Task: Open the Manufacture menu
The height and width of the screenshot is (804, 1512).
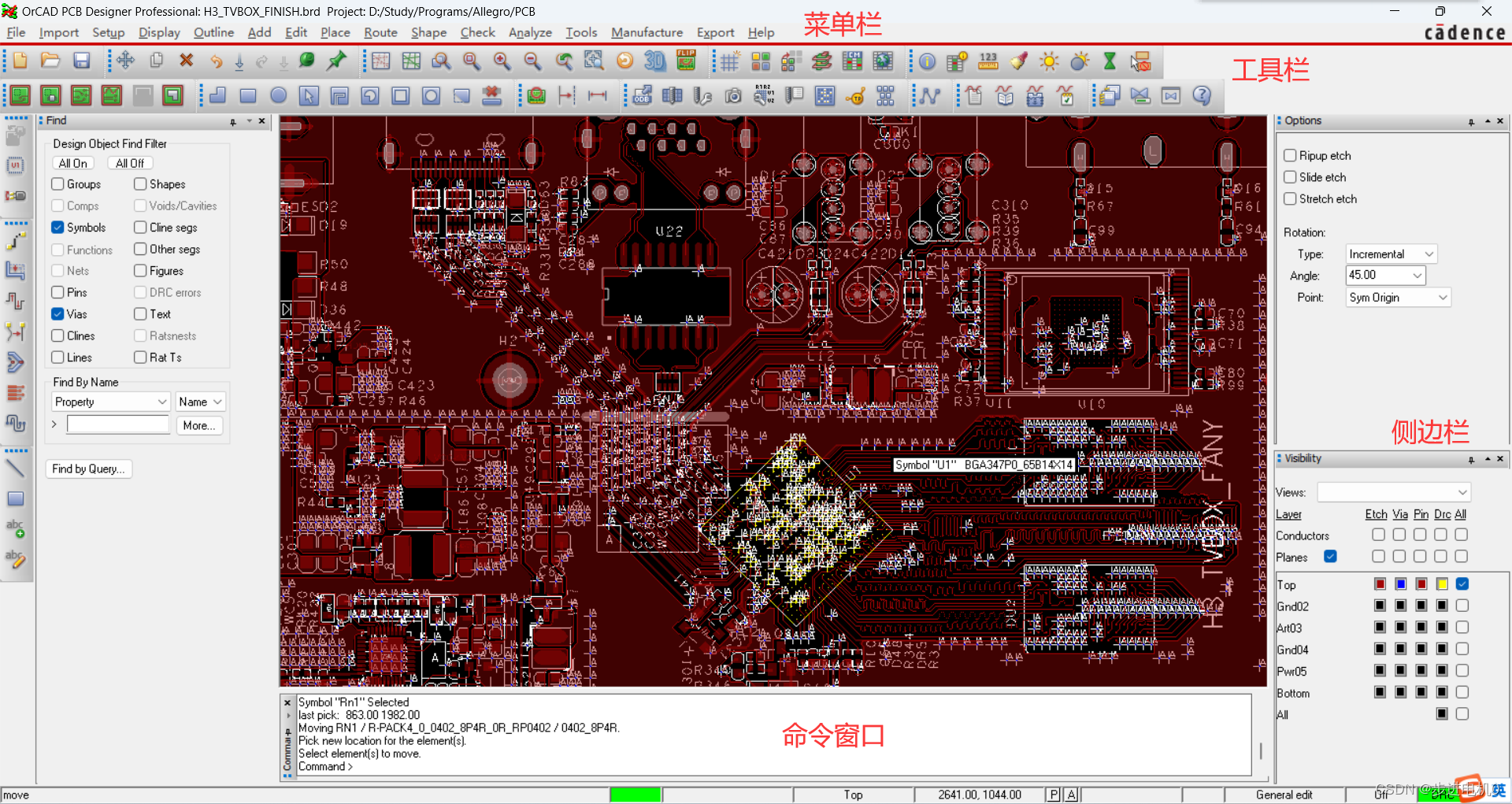Action: coord(647,32)
